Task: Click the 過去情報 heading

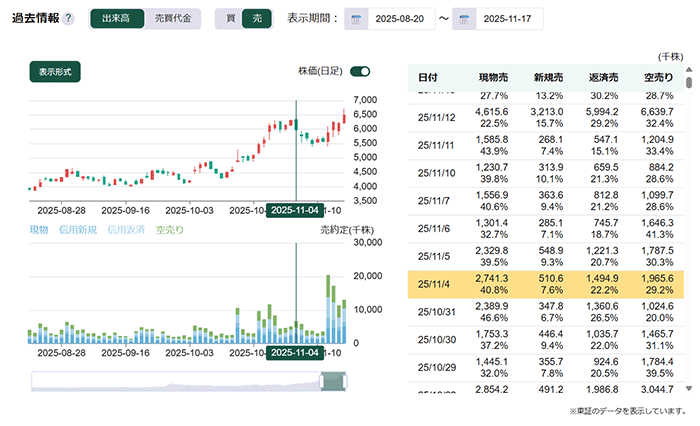Action: 36,18
